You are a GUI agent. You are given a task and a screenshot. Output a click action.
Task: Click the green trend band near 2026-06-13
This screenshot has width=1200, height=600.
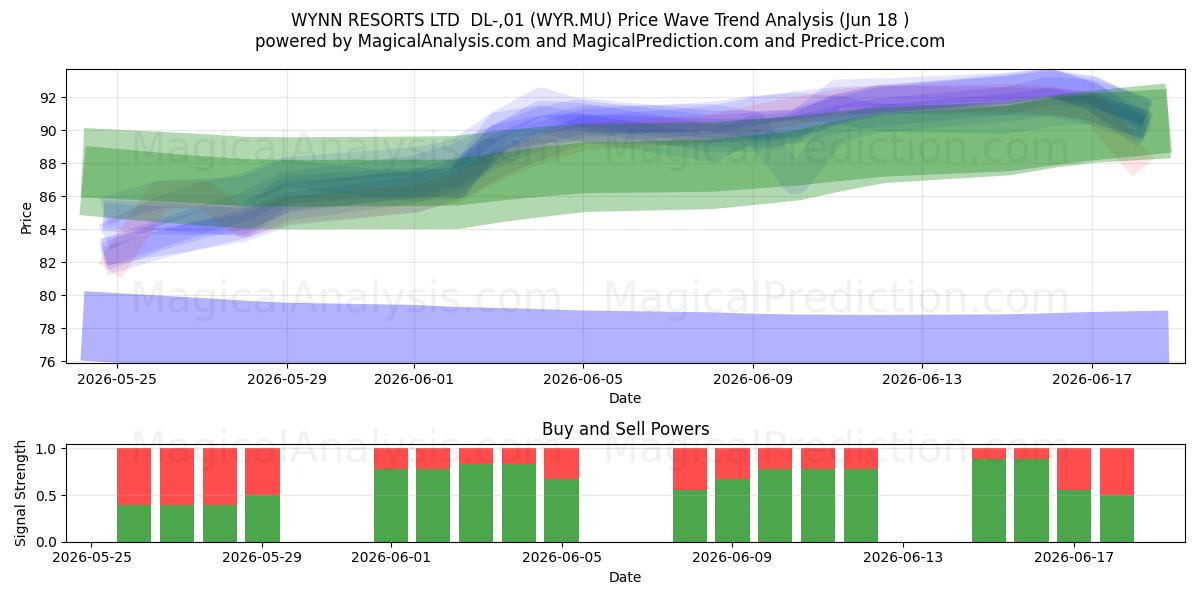tap(922, 145)
